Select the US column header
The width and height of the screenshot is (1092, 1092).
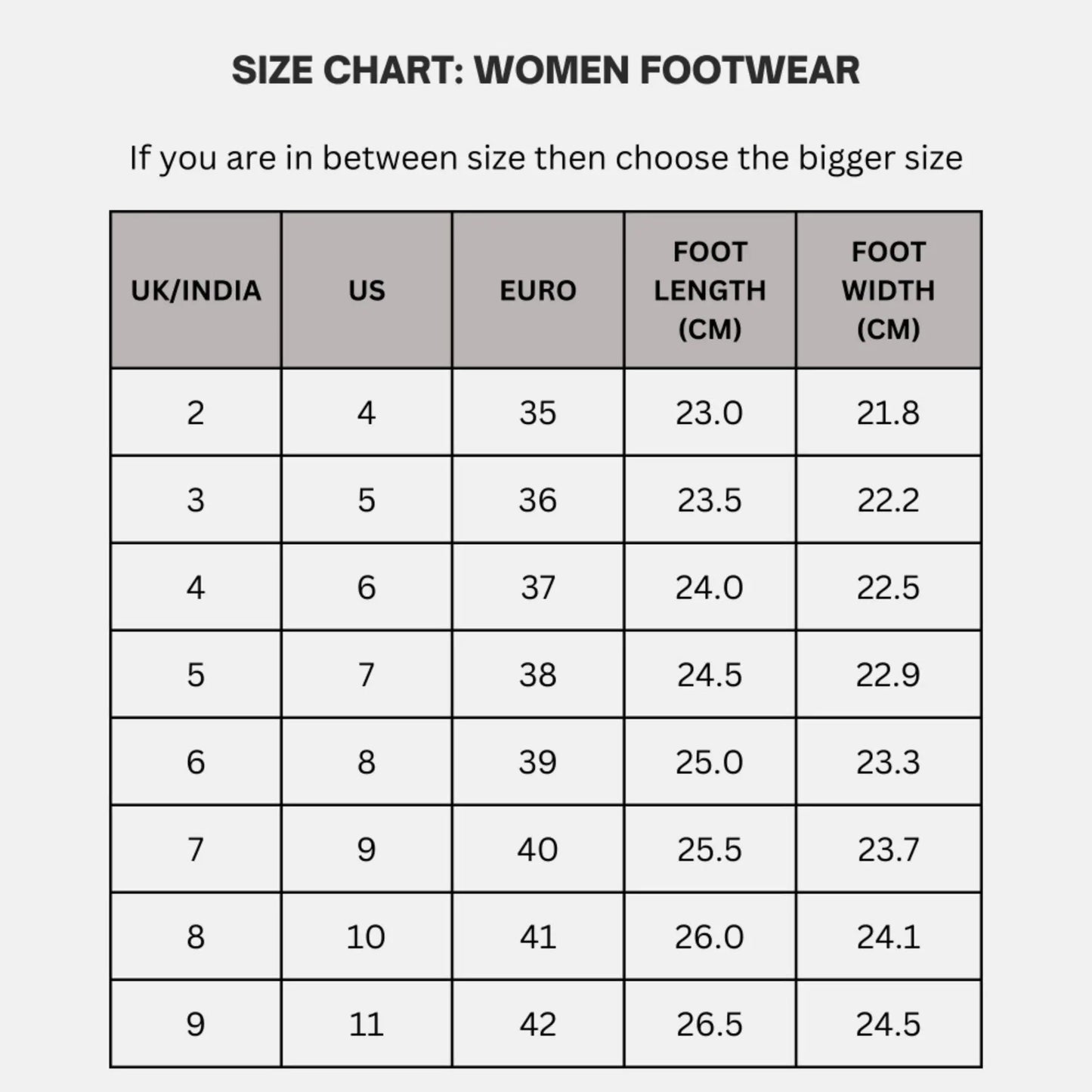coord(367,291)
